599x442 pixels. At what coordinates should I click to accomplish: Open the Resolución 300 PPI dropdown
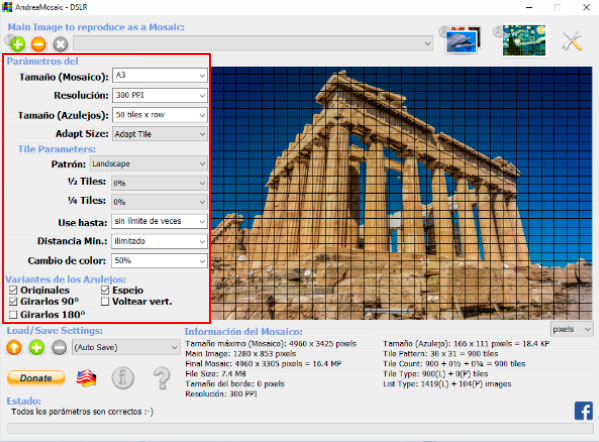tap(160, 95)
